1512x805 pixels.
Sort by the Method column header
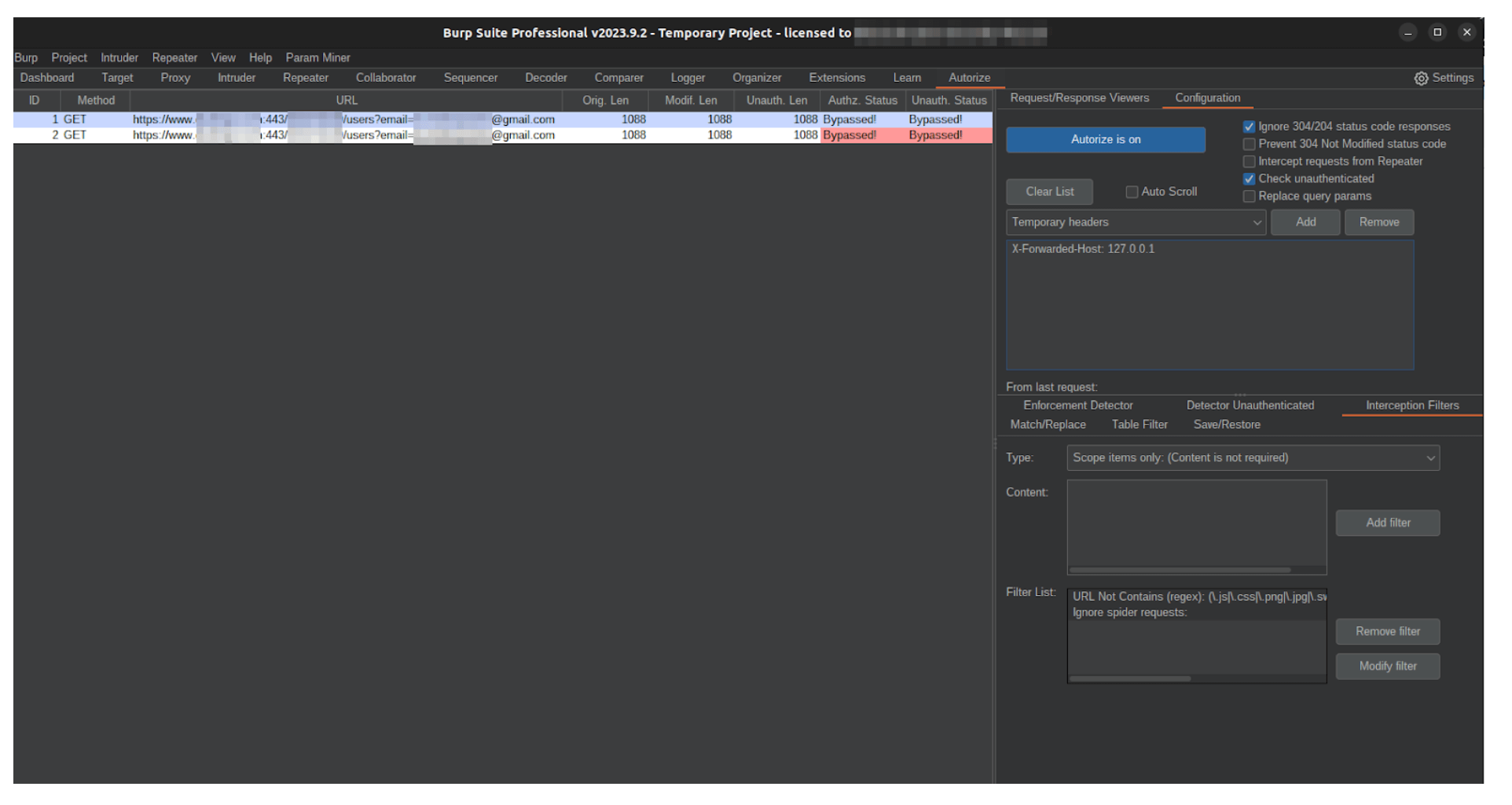tap(97, 101)
